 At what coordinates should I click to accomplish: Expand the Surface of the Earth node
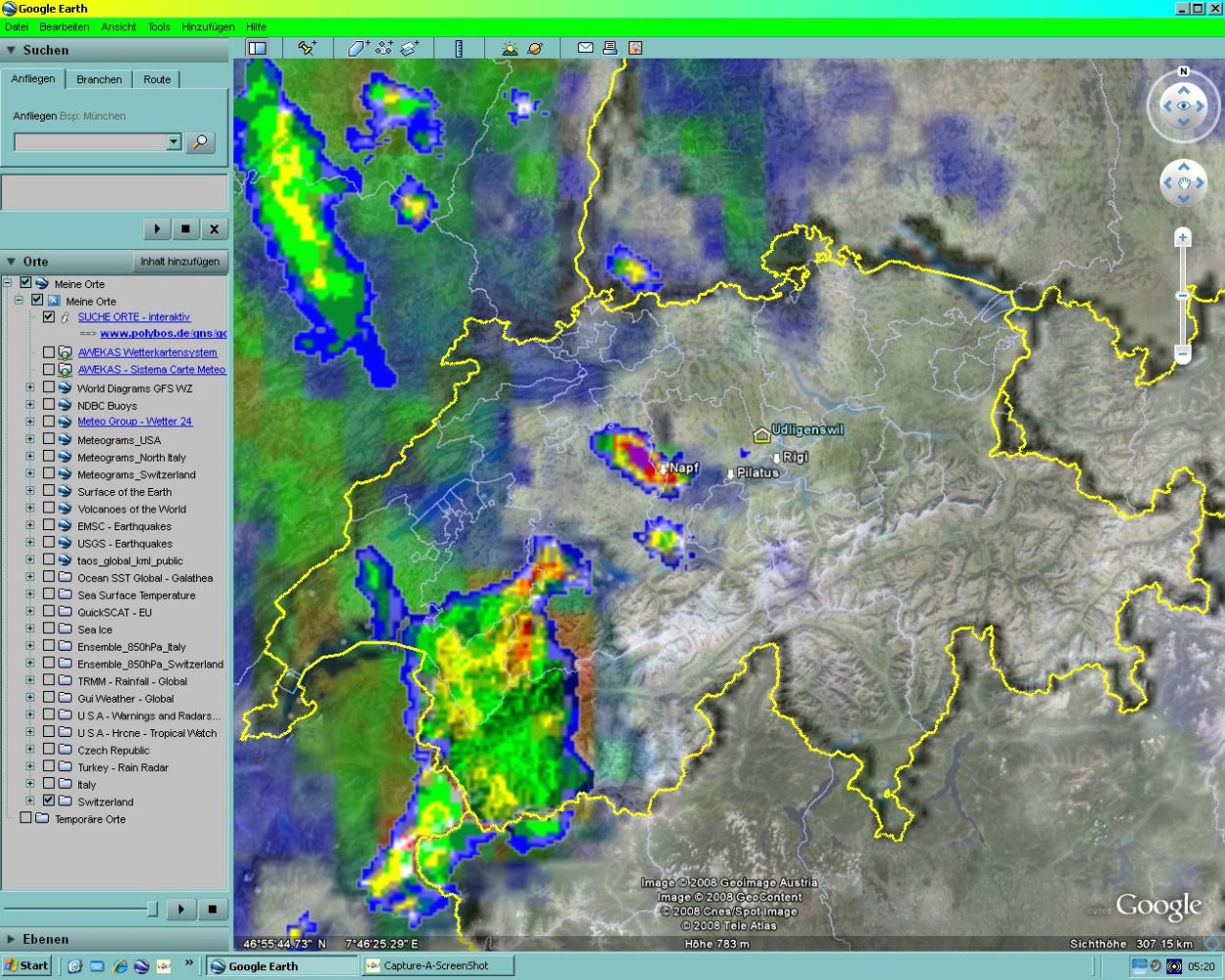[29, 491]
